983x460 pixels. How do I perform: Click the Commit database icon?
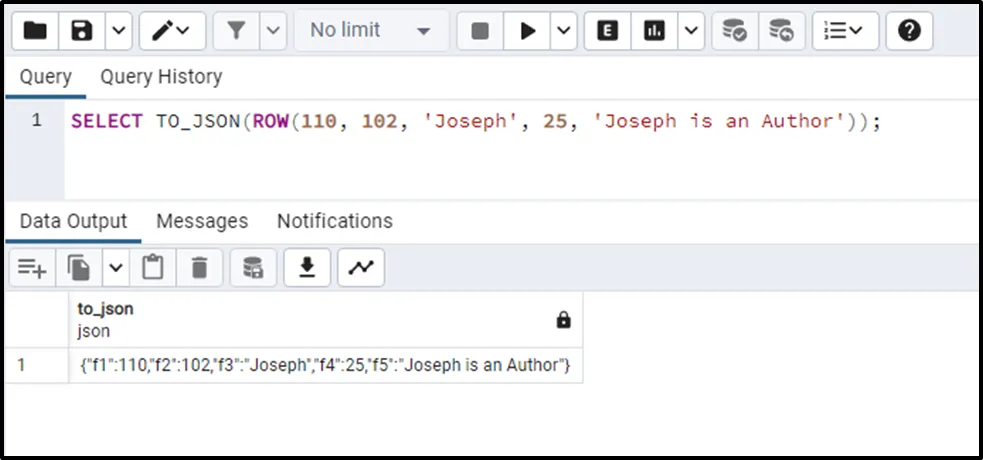point(735,31)
